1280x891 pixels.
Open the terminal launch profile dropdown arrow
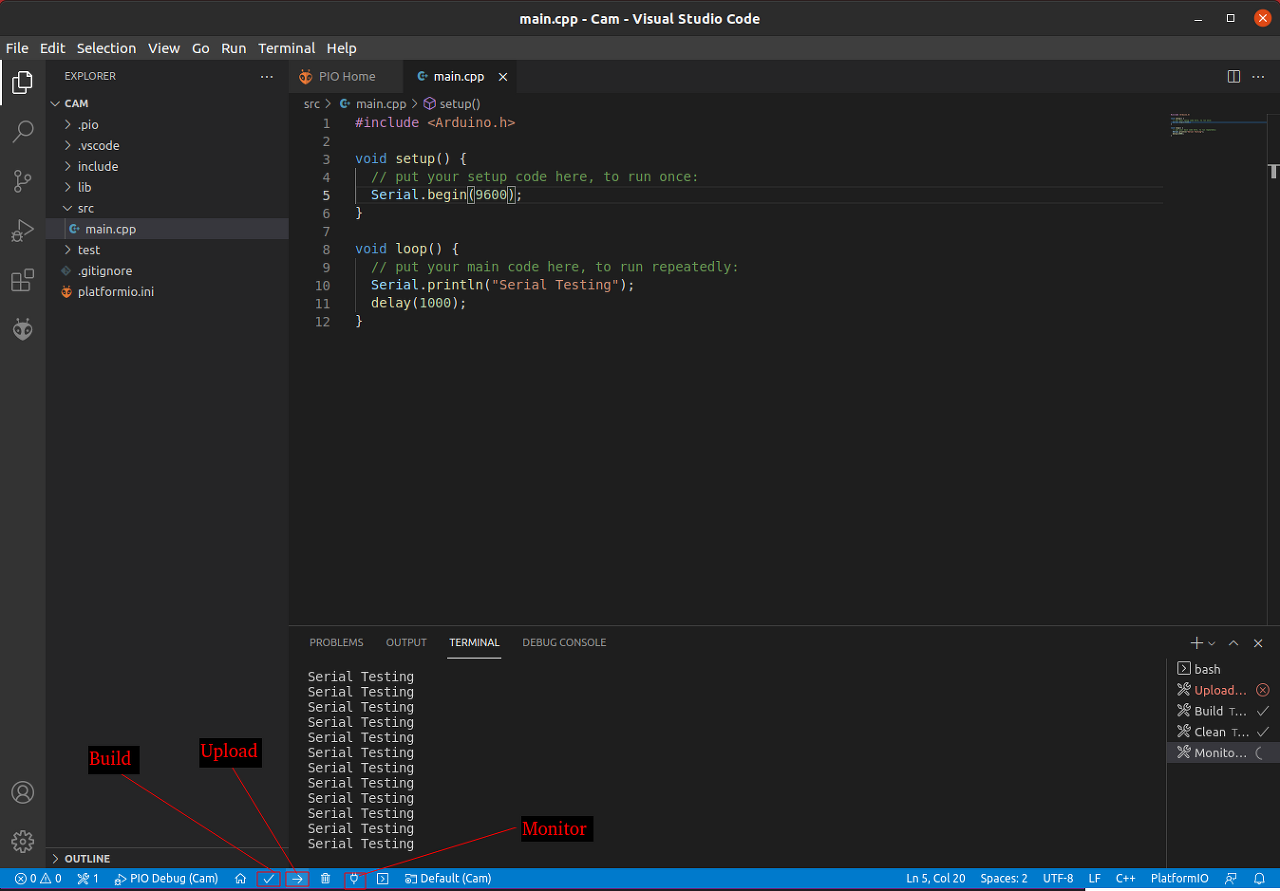click(x=1212, y=643)
